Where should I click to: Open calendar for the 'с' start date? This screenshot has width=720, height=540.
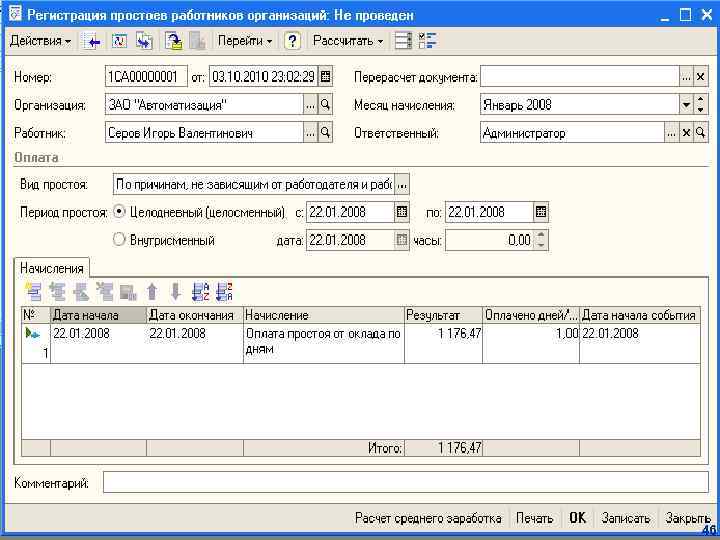(x=402, y=212)
